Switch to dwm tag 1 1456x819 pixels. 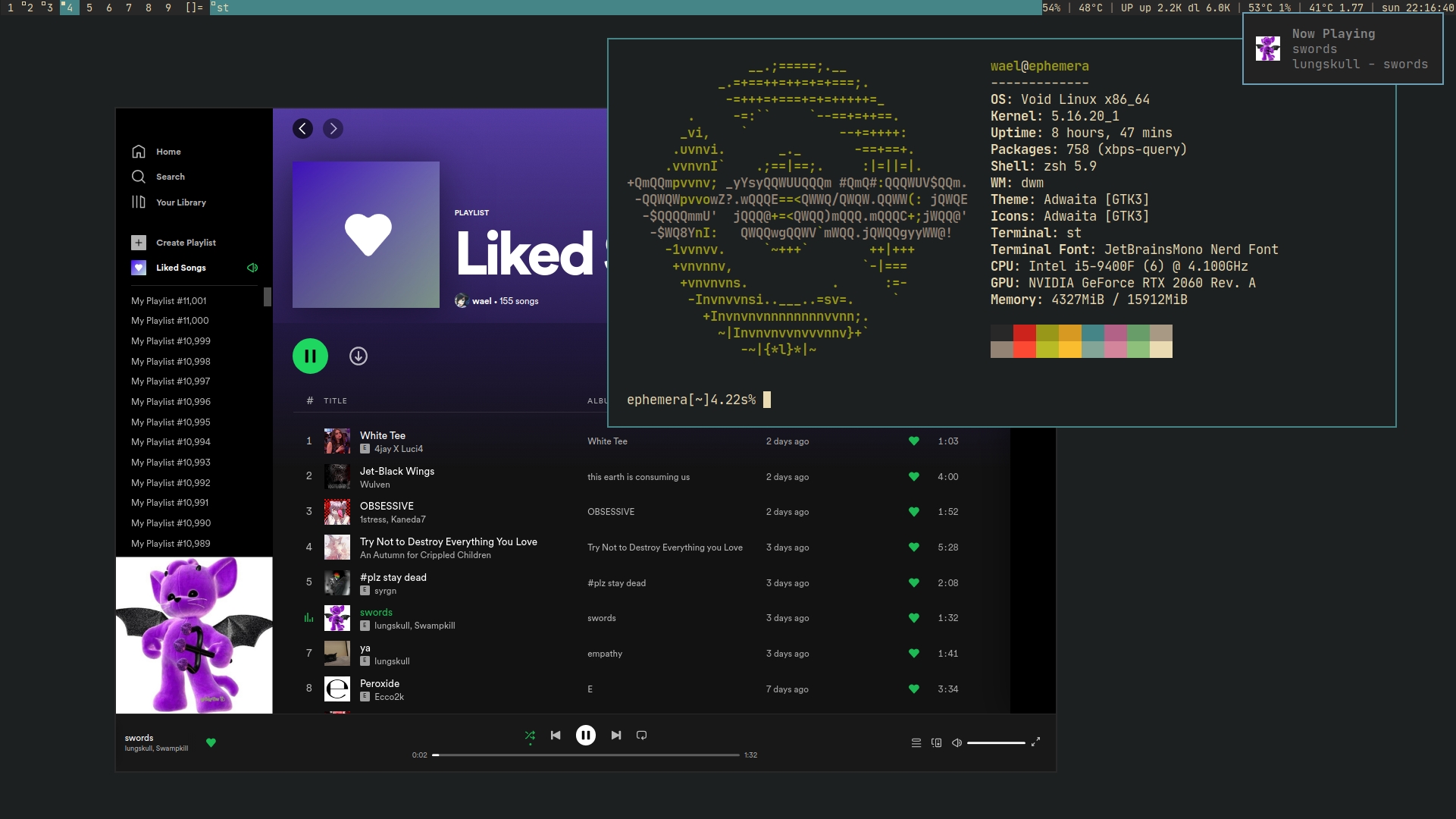tap(11, 8)
